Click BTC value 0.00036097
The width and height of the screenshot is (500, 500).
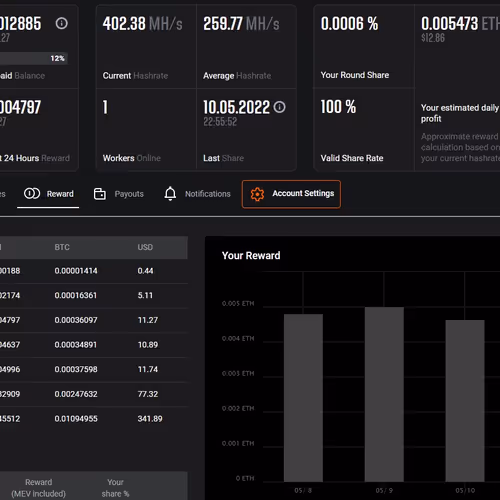tap(76, 320)
